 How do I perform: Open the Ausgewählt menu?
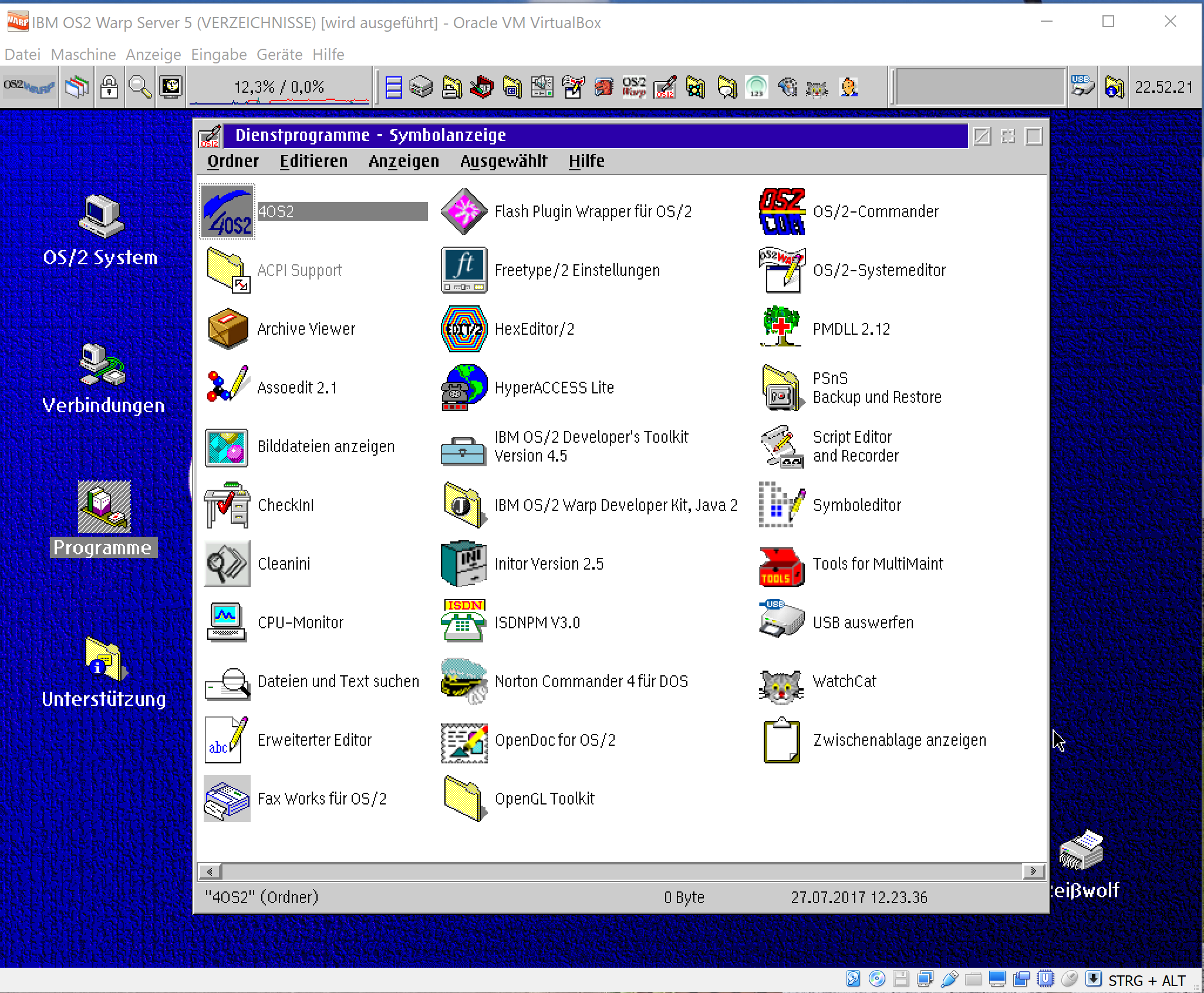click(504, 161)
